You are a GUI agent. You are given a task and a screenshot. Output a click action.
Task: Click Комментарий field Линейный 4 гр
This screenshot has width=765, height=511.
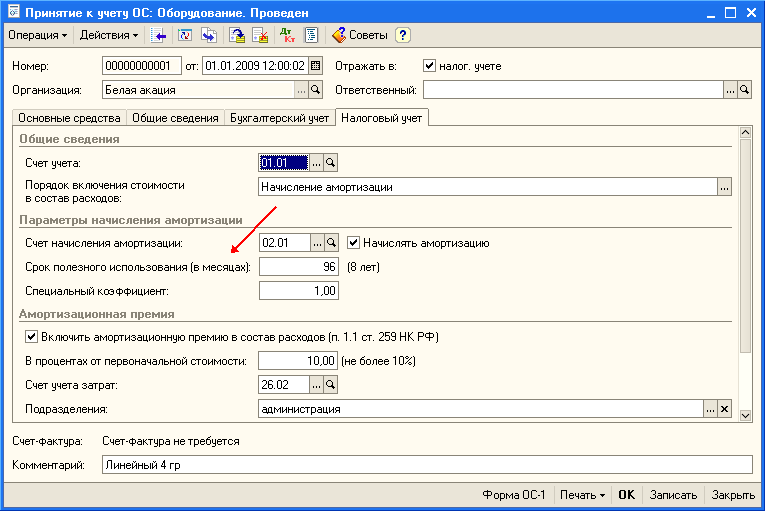pyautogui.click(x=427, y=465)
